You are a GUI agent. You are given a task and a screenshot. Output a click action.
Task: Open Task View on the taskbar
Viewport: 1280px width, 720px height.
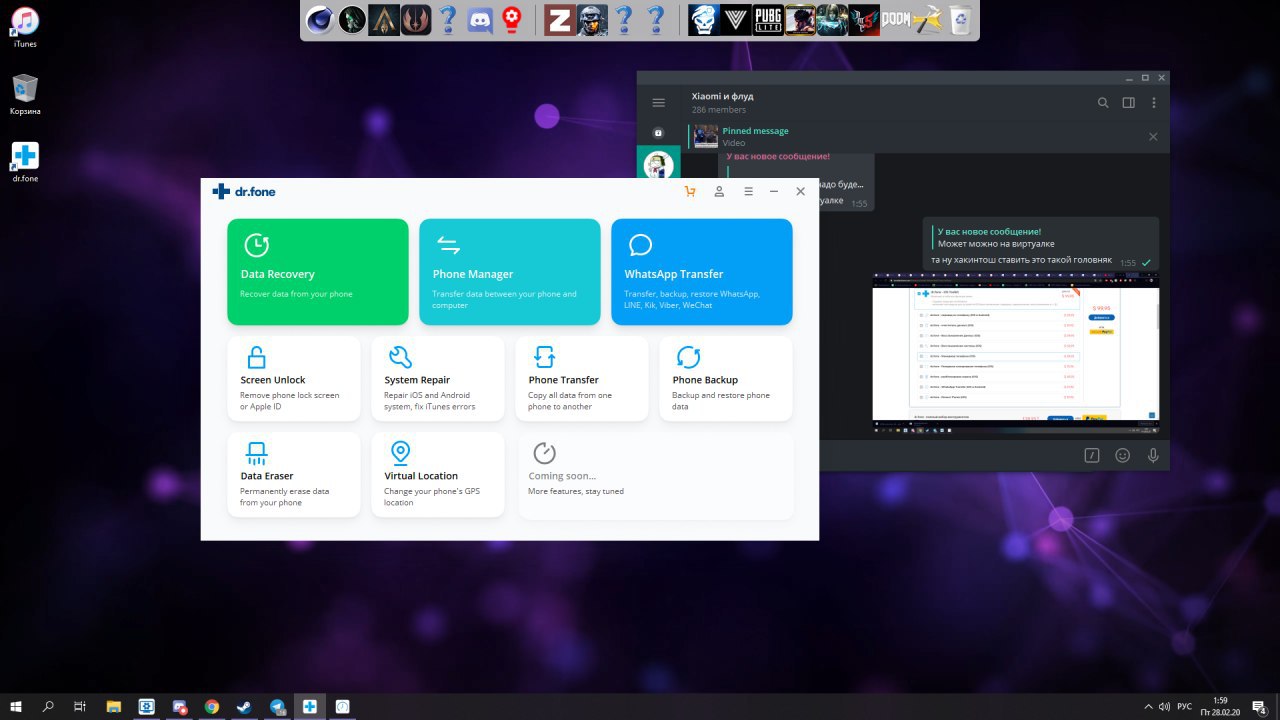[81, 706]
